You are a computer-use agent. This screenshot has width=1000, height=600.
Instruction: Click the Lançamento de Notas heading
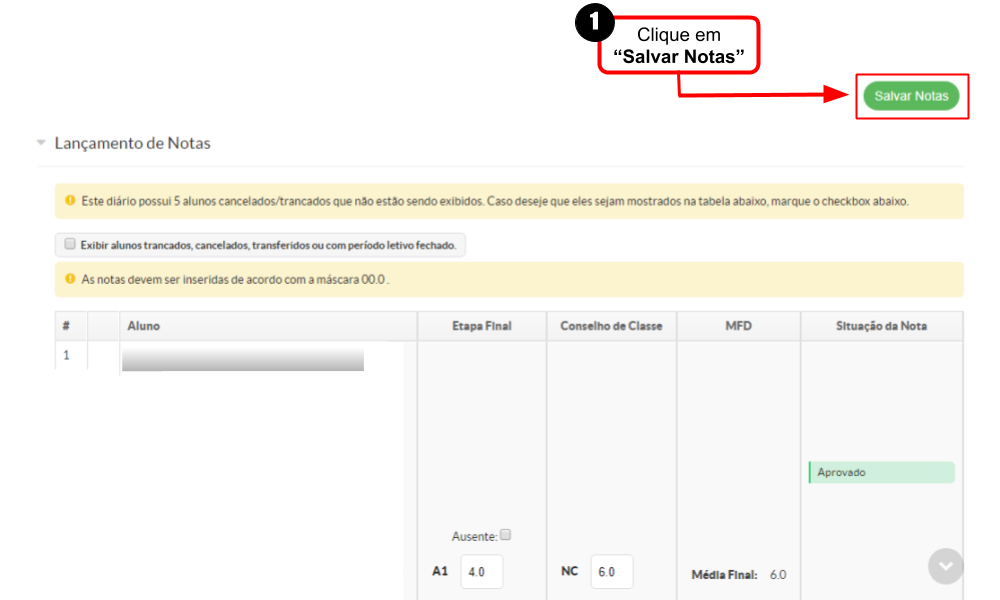coord(133,143)
